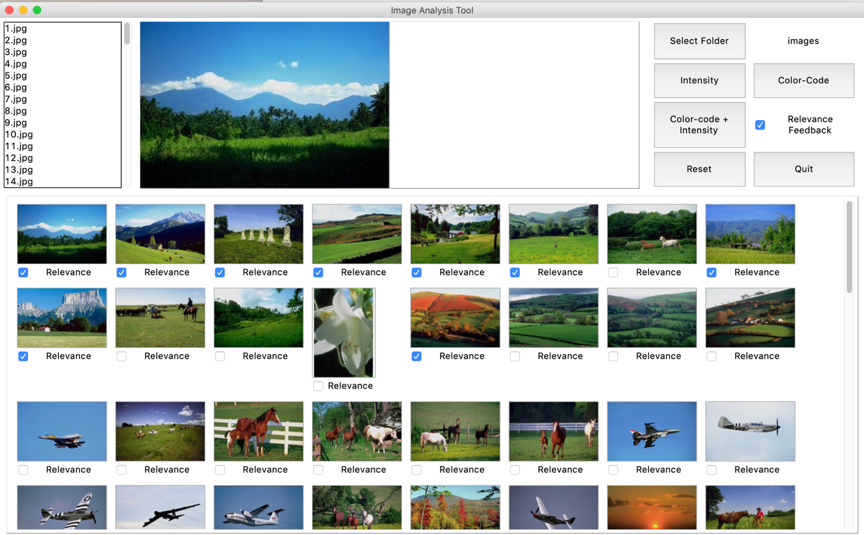
Task: Select 13.jpg in the file list
Action: (x=62, y=170)
